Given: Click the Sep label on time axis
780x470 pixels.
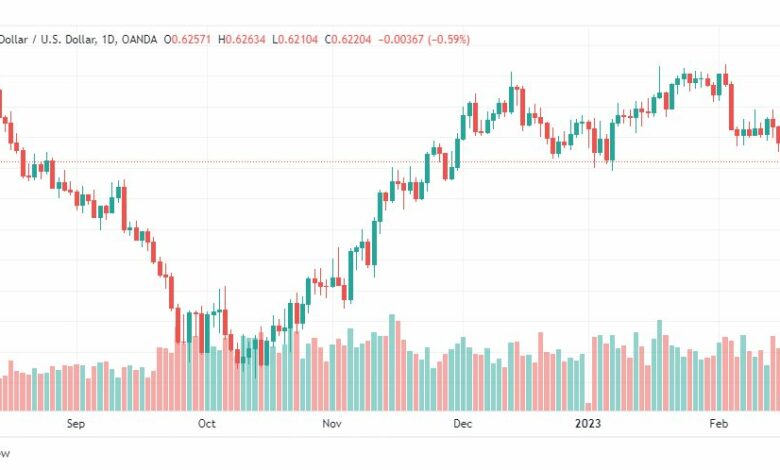Looking at the screenshot, I should [x=76, y=424].
